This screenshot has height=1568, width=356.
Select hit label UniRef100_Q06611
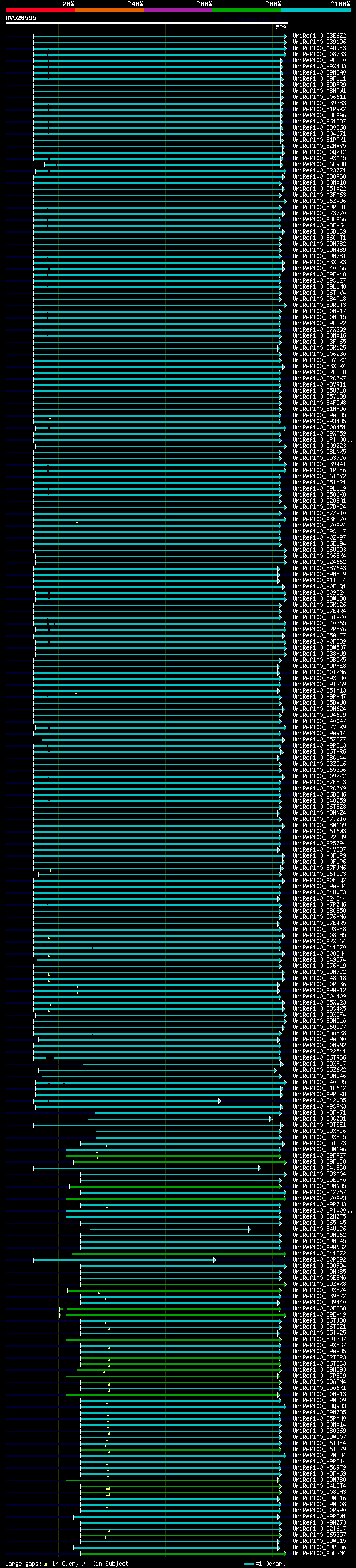319,97
